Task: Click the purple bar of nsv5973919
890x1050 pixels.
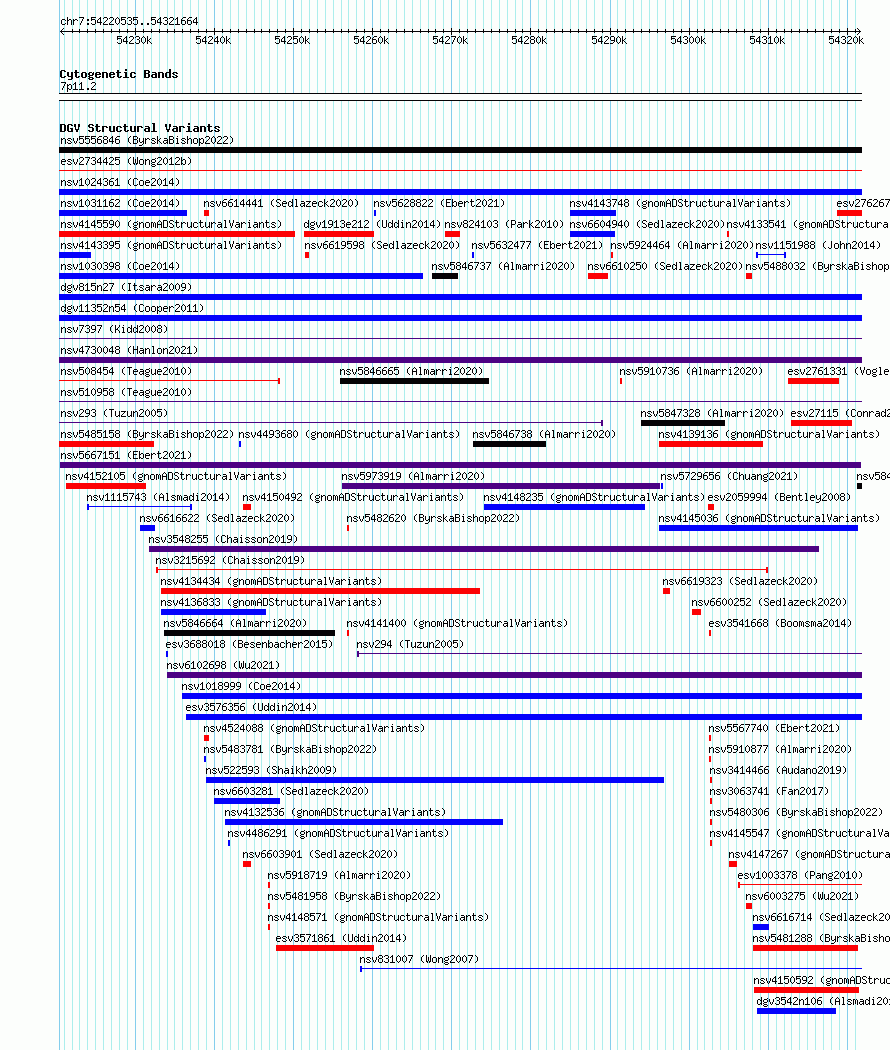Action: point(500,486)
